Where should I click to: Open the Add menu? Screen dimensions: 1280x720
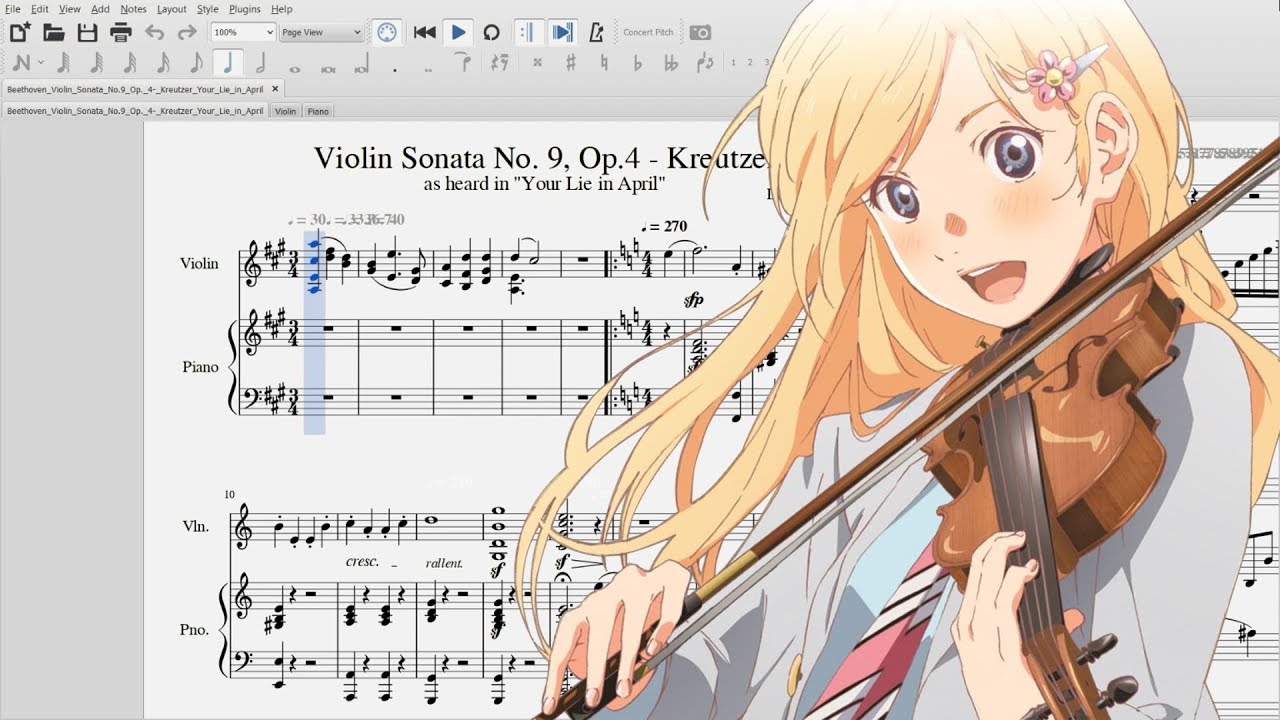tap(100, 9)
